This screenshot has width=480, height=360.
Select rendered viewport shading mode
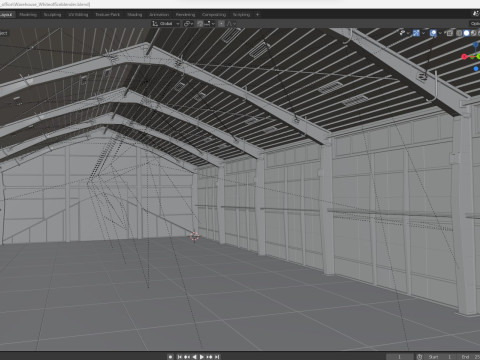point(479,33)
